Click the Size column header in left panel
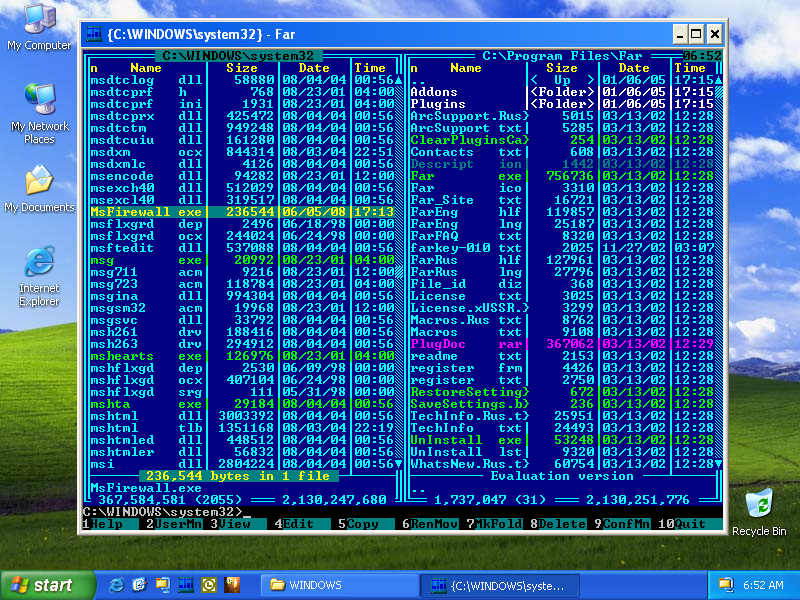800x600 pixels. click(241, 68)
